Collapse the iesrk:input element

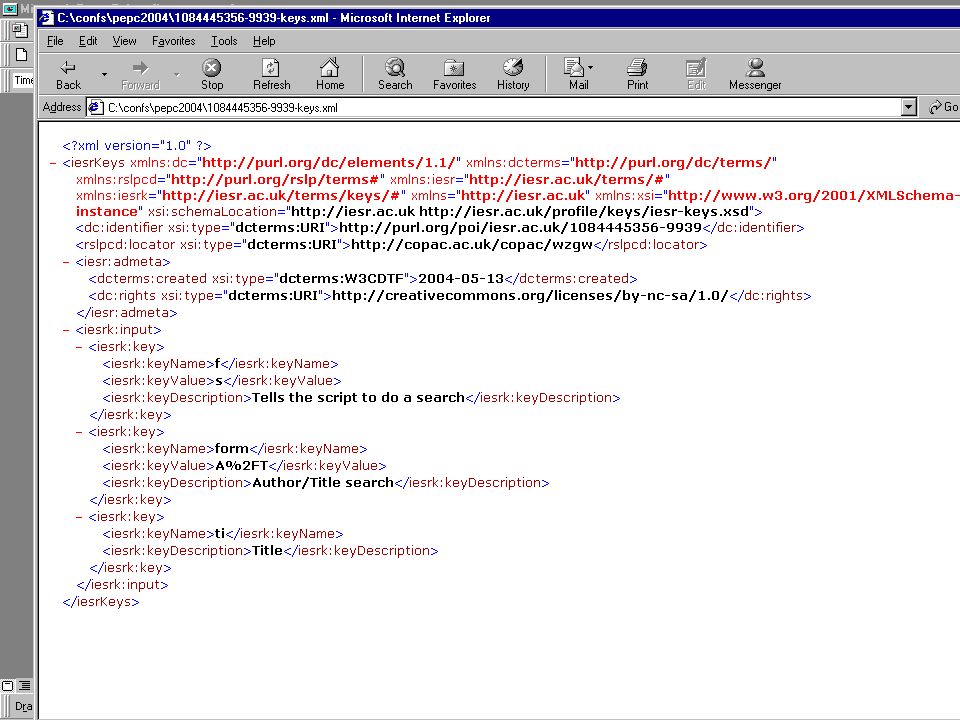pyautogui.click(x=66, y=330)
